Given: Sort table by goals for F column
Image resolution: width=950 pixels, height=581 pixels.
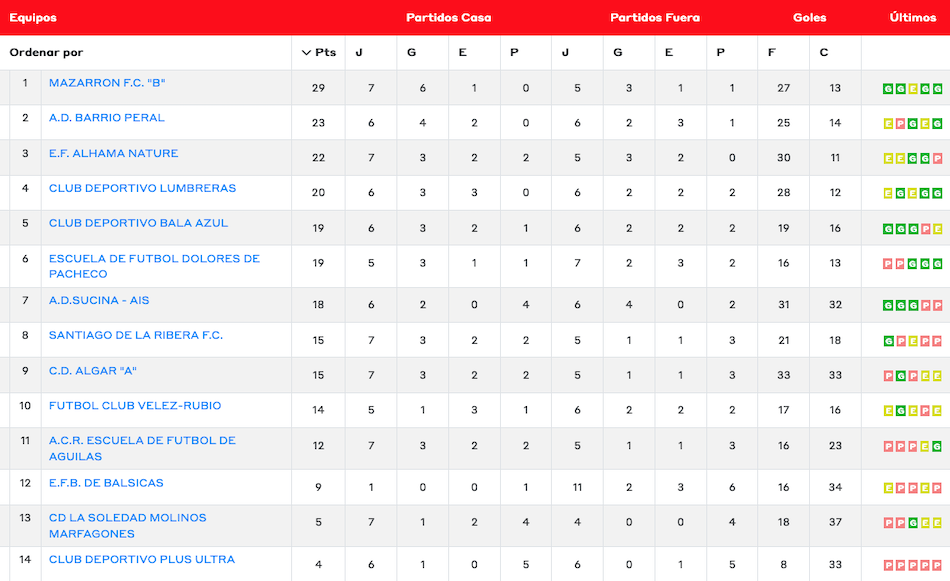Looking at the screenshot, I should click(772, 53).
